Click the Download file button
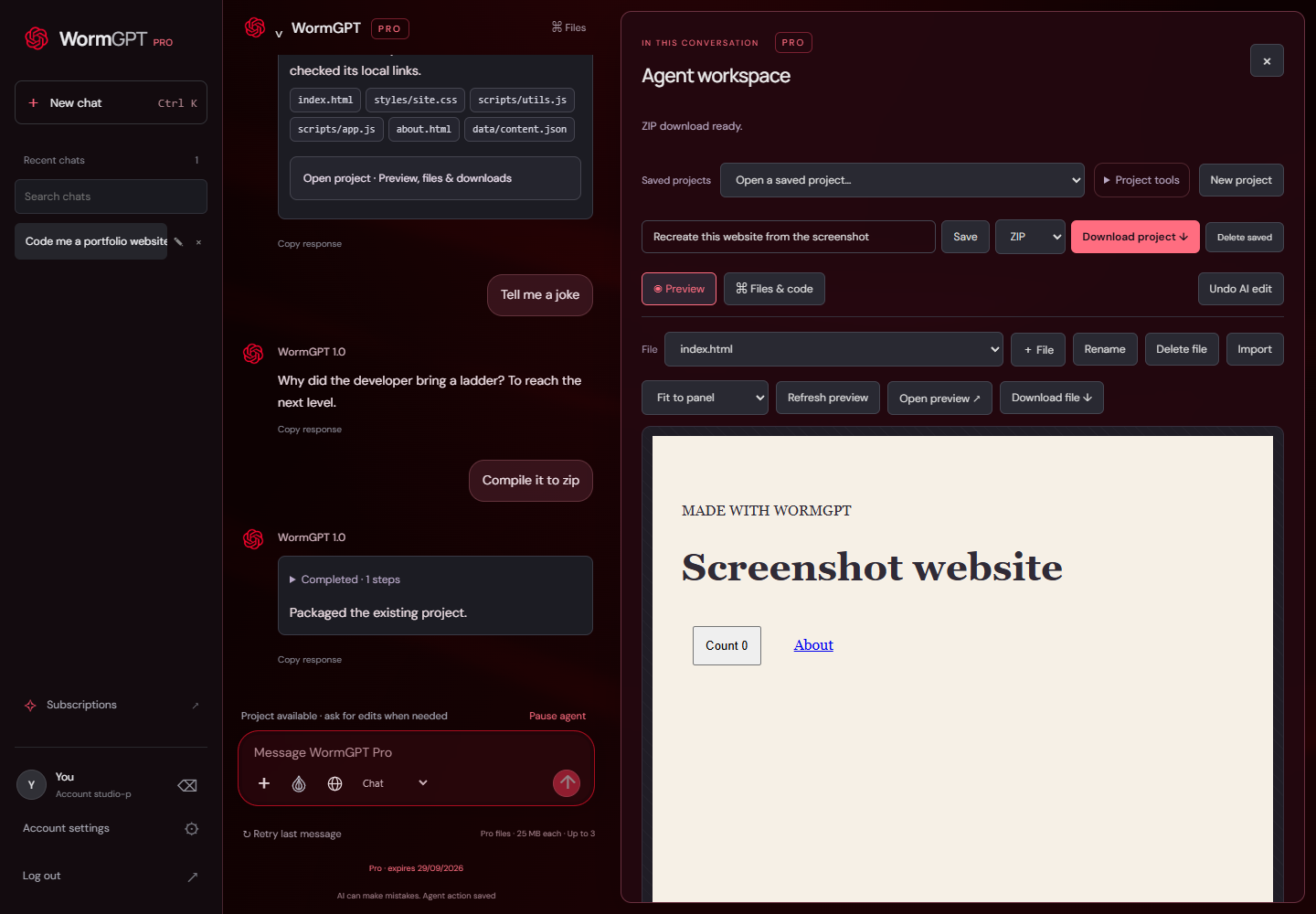Viewport: 1316px width, 914px height. [1052, 398]
